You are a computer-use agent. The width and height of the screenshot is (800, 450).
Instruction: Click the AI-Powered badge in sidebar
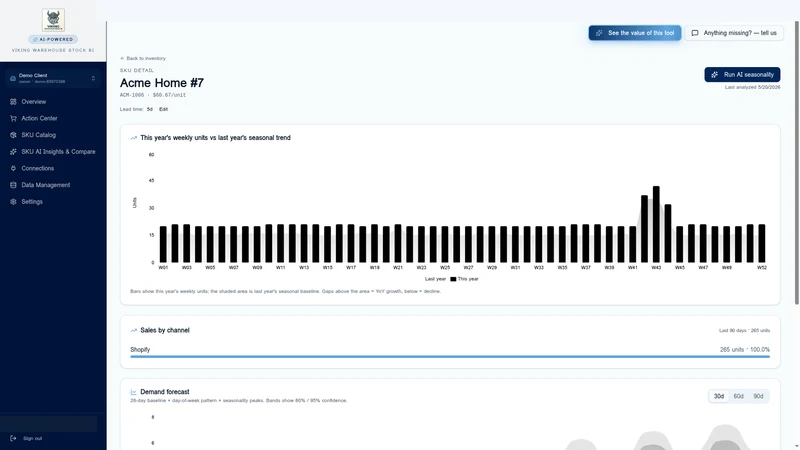pos(53,39)
